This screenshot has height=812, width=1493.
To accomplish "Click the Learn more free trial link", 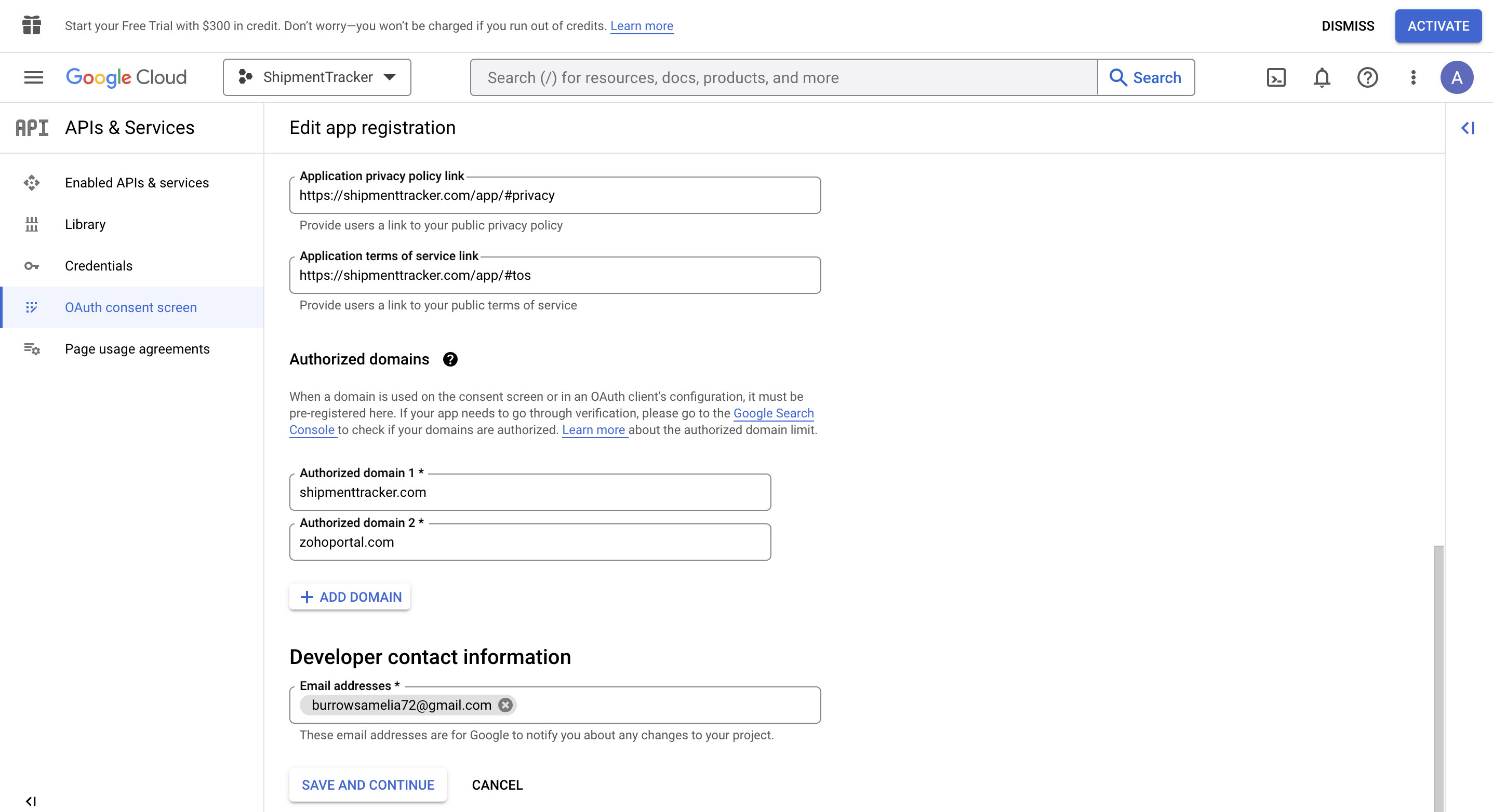I will tap(641, 25).
